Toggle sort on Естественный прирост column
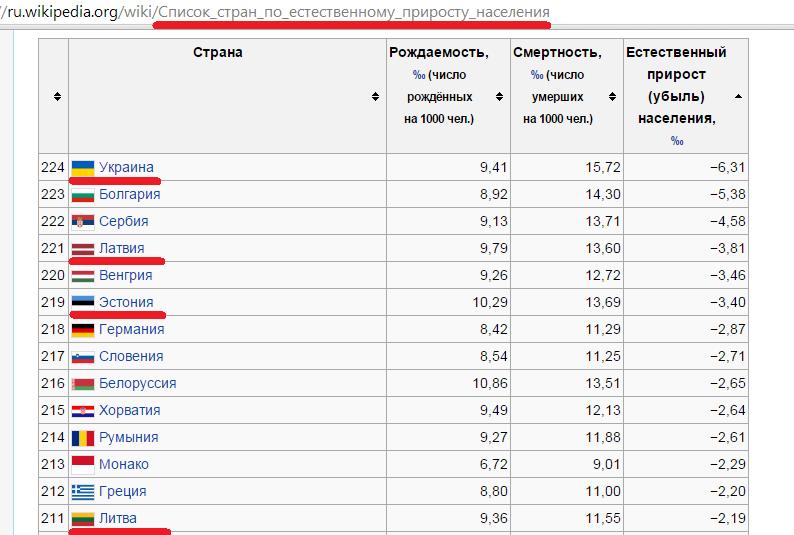Viewport: 794px width, 535px height. click(x=738, y=96)
